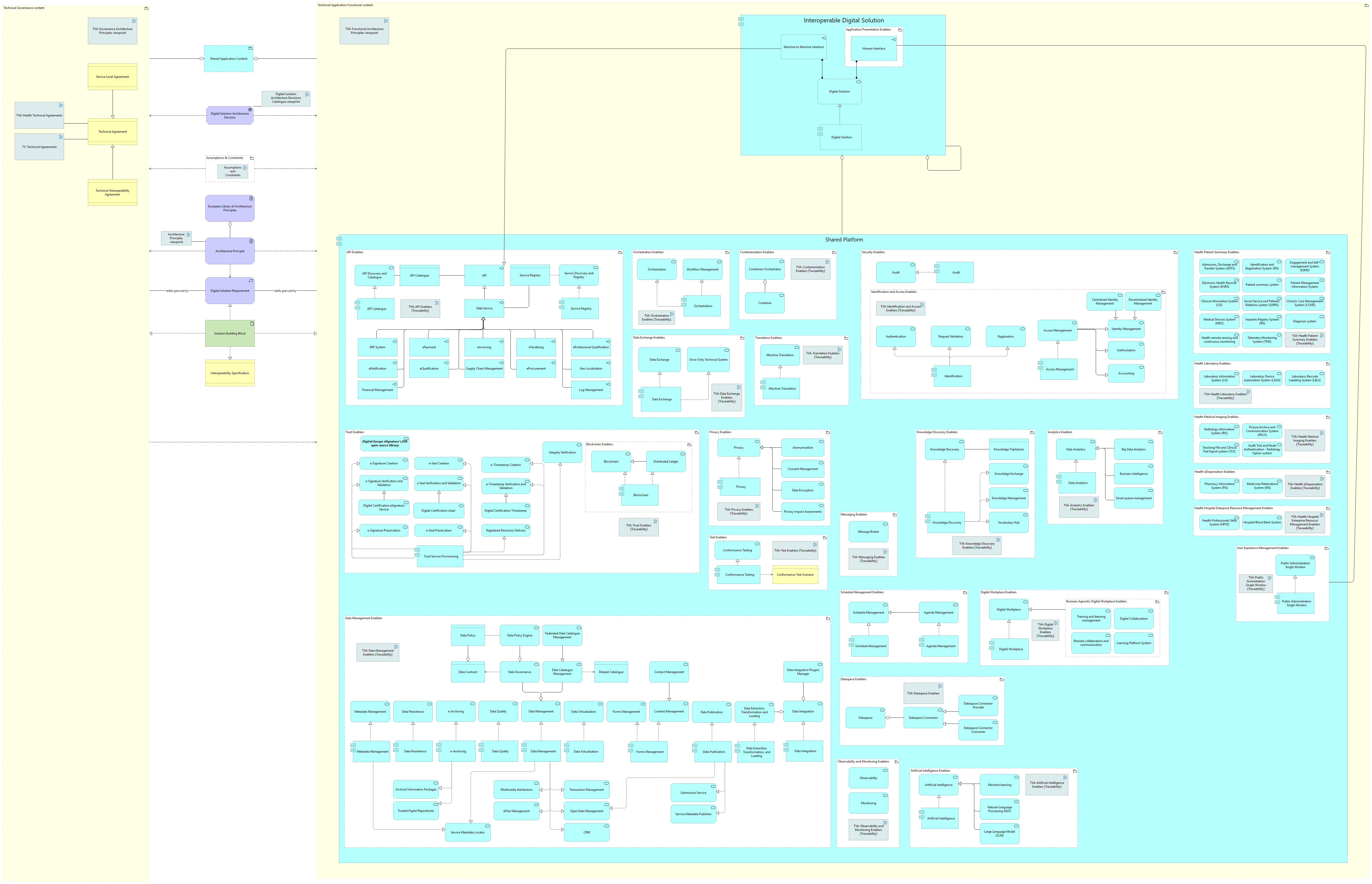
Task: Select the Web Service component
Action: click(x=484, y=308)
